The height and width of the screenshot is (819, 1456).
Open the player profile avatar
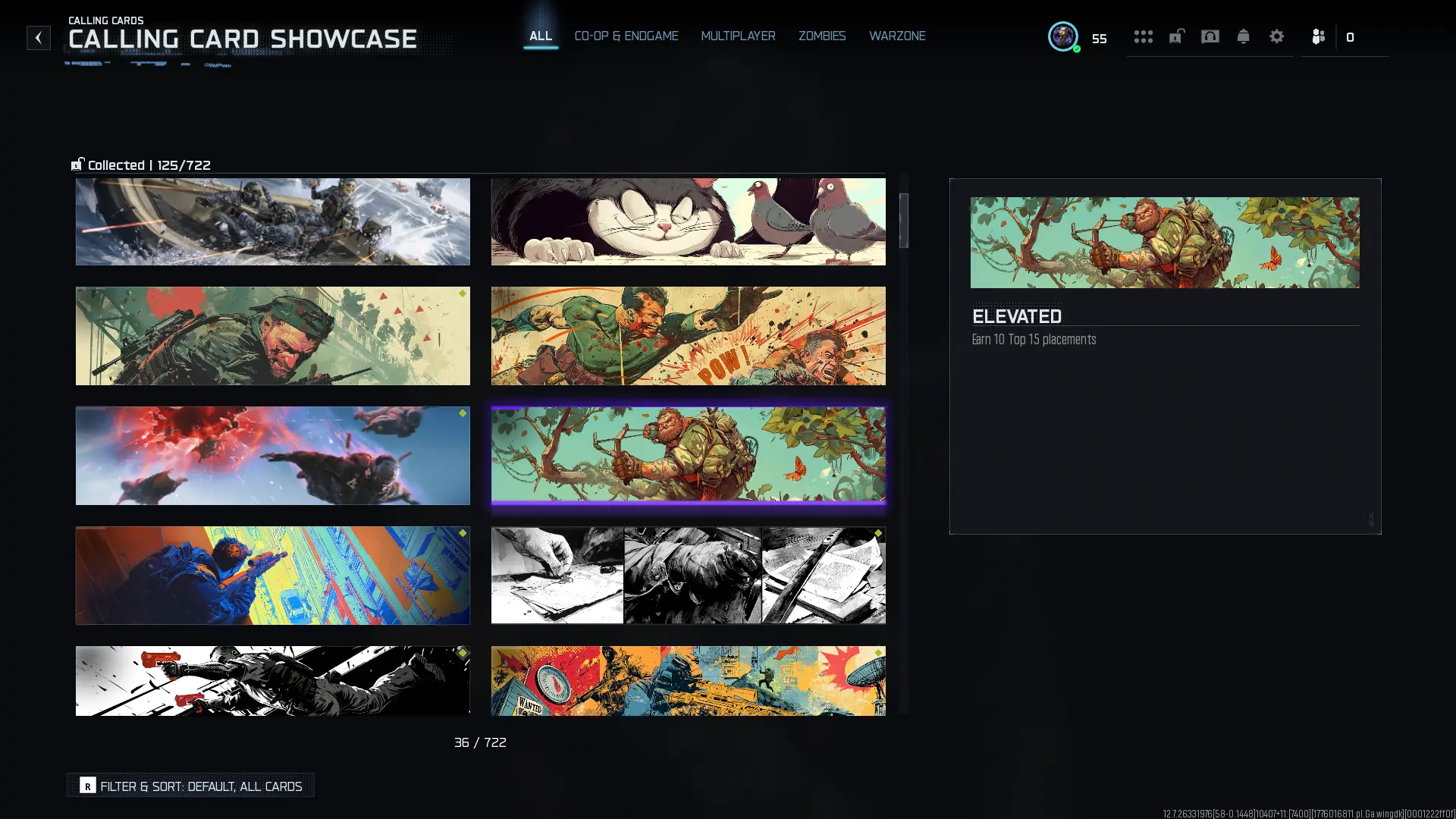tap(1062, 36)
